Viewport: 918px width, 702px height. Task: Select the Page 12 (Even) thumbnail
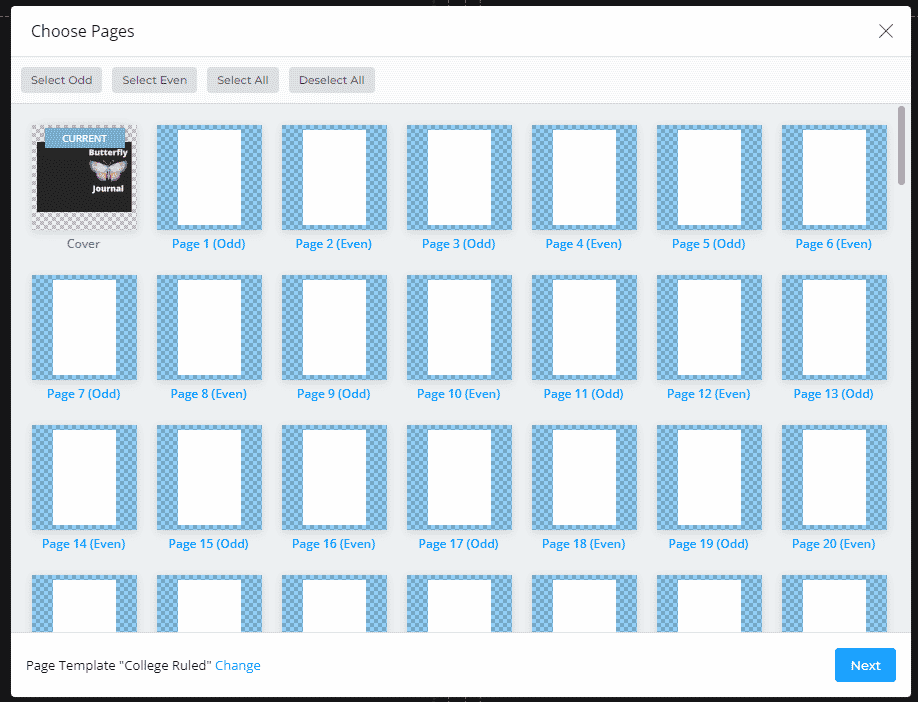pyautogui.click(x=710, y=327)
